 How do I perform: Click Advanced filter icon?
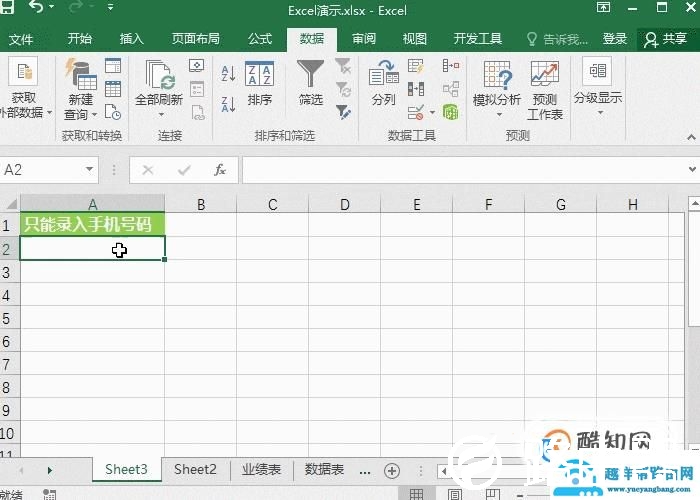[343, 112]
